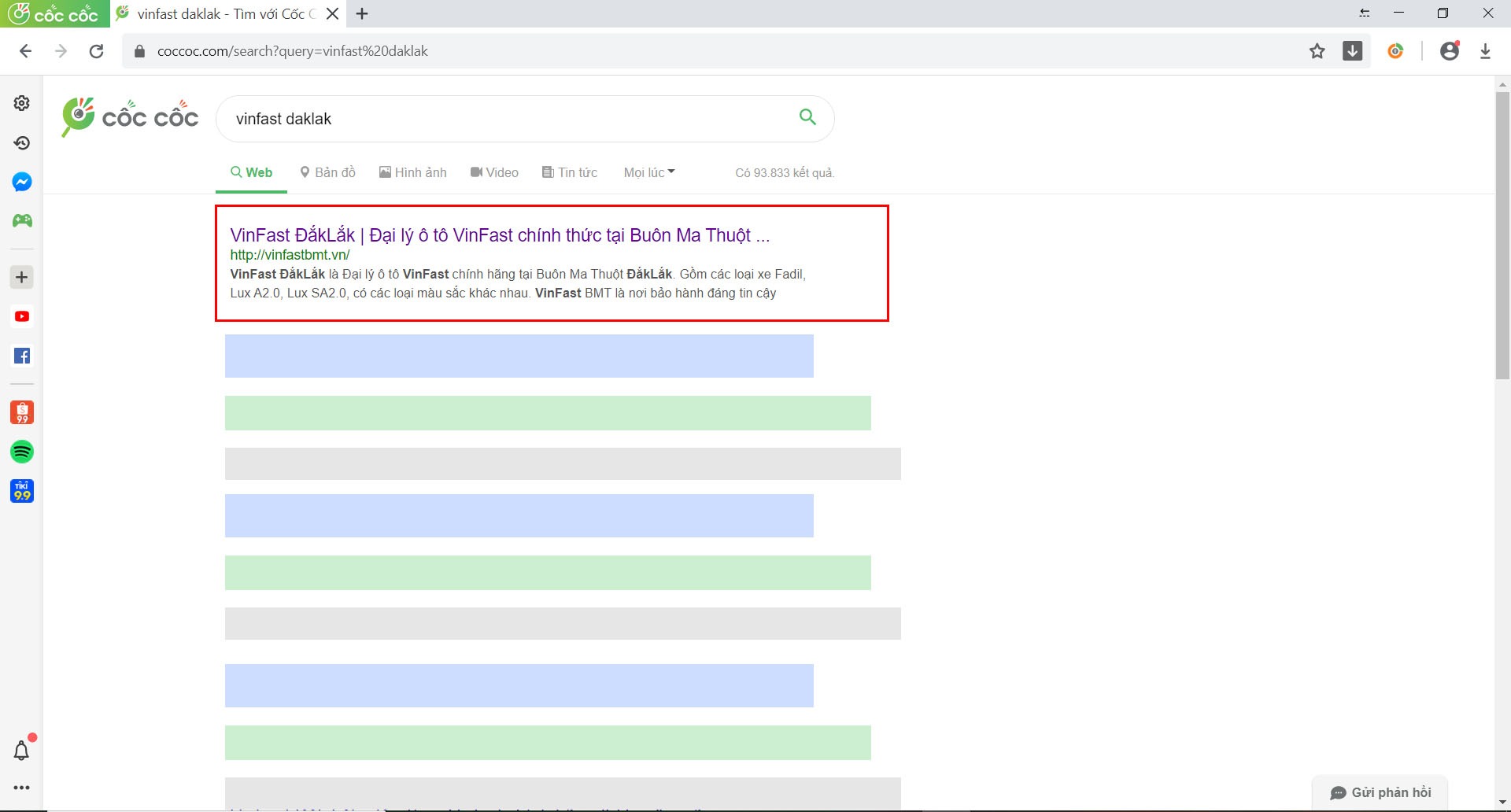Switch to the Tin tức tab
The image size is (1511, 812).
click(570, 172)
